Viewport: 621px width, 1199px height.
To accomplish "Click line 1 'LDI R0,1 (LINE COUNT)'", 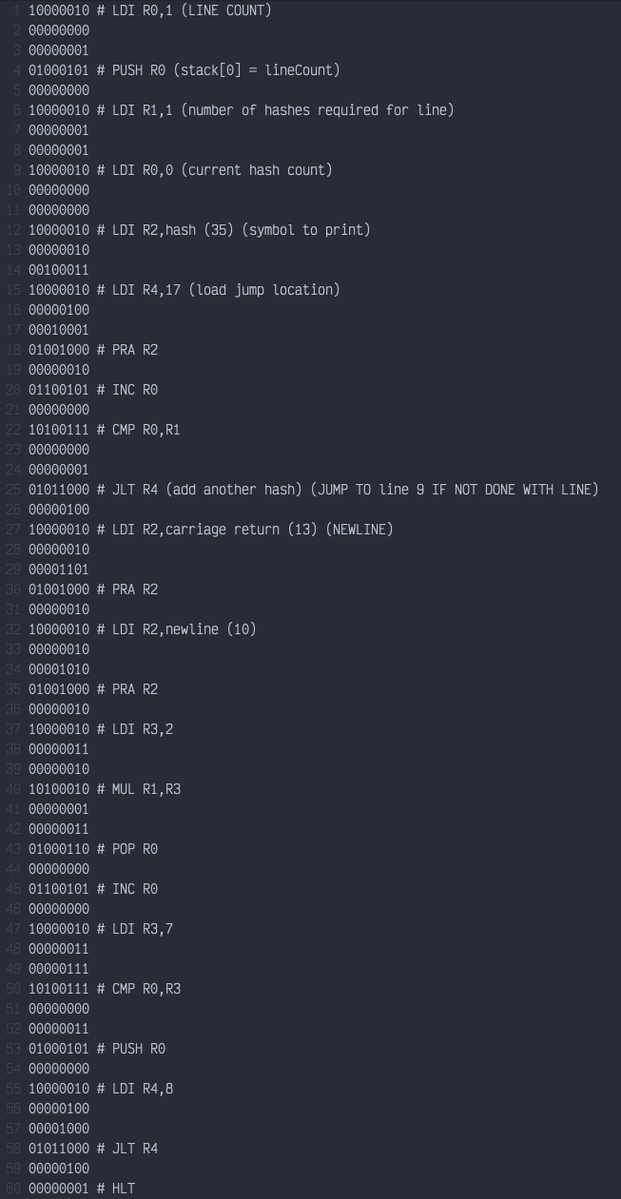I will (150, 10).
